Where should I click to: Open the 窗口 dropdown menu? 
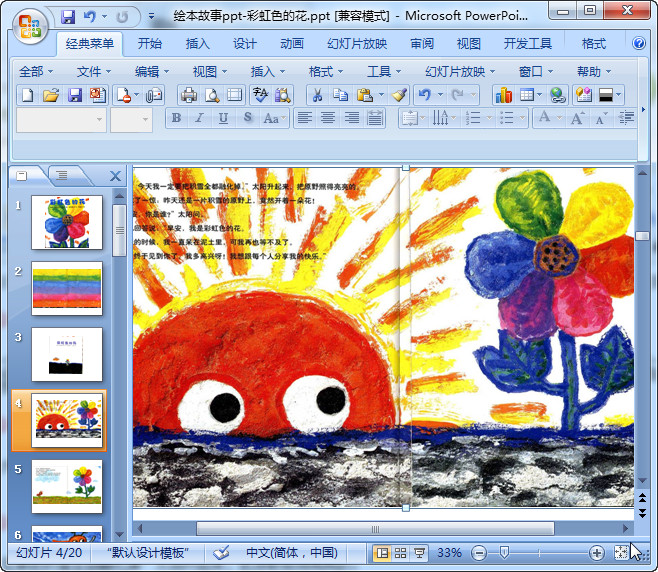pos(536,72)
